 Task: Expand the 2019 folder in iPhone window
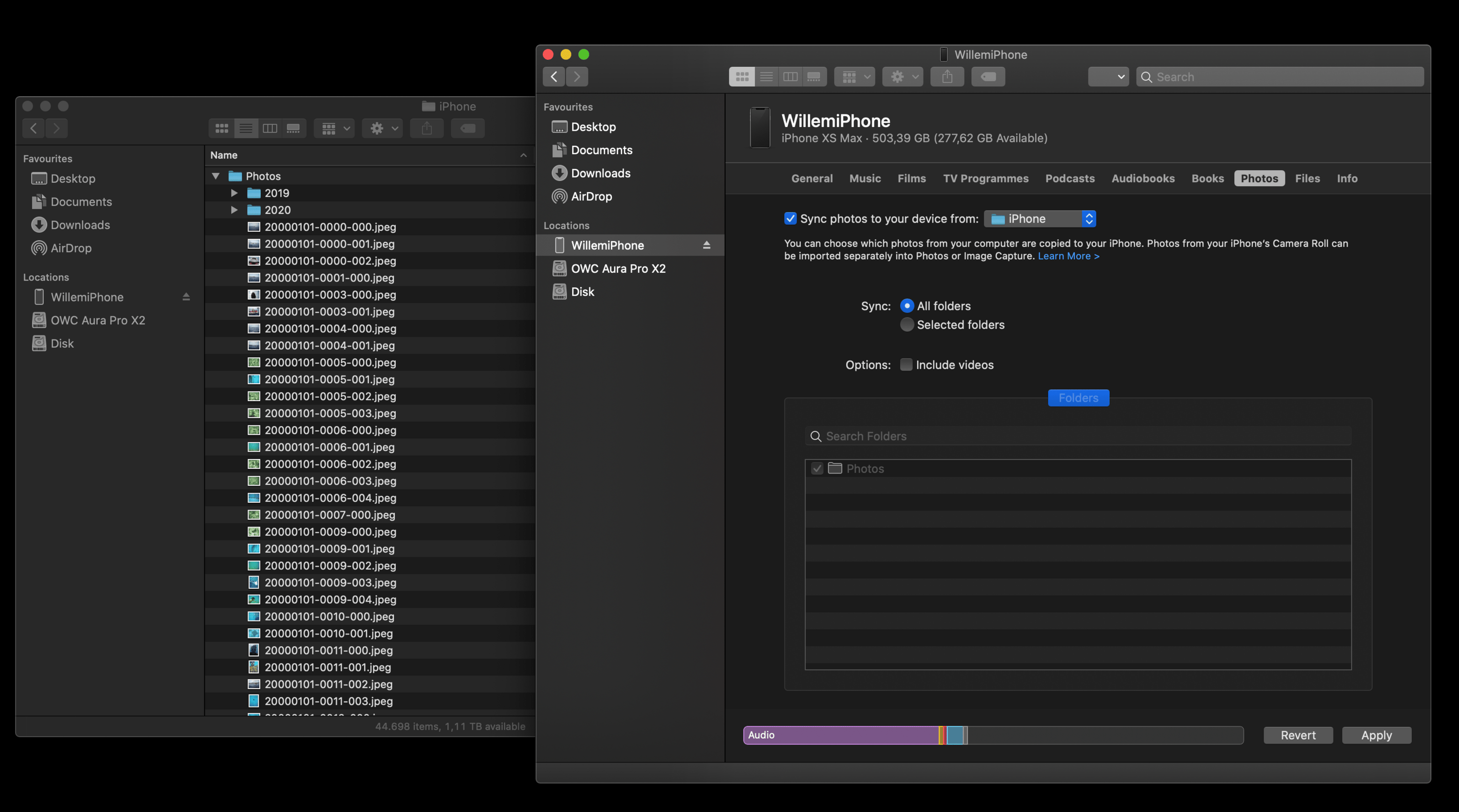pyautogui.click(x=234, y=193)
